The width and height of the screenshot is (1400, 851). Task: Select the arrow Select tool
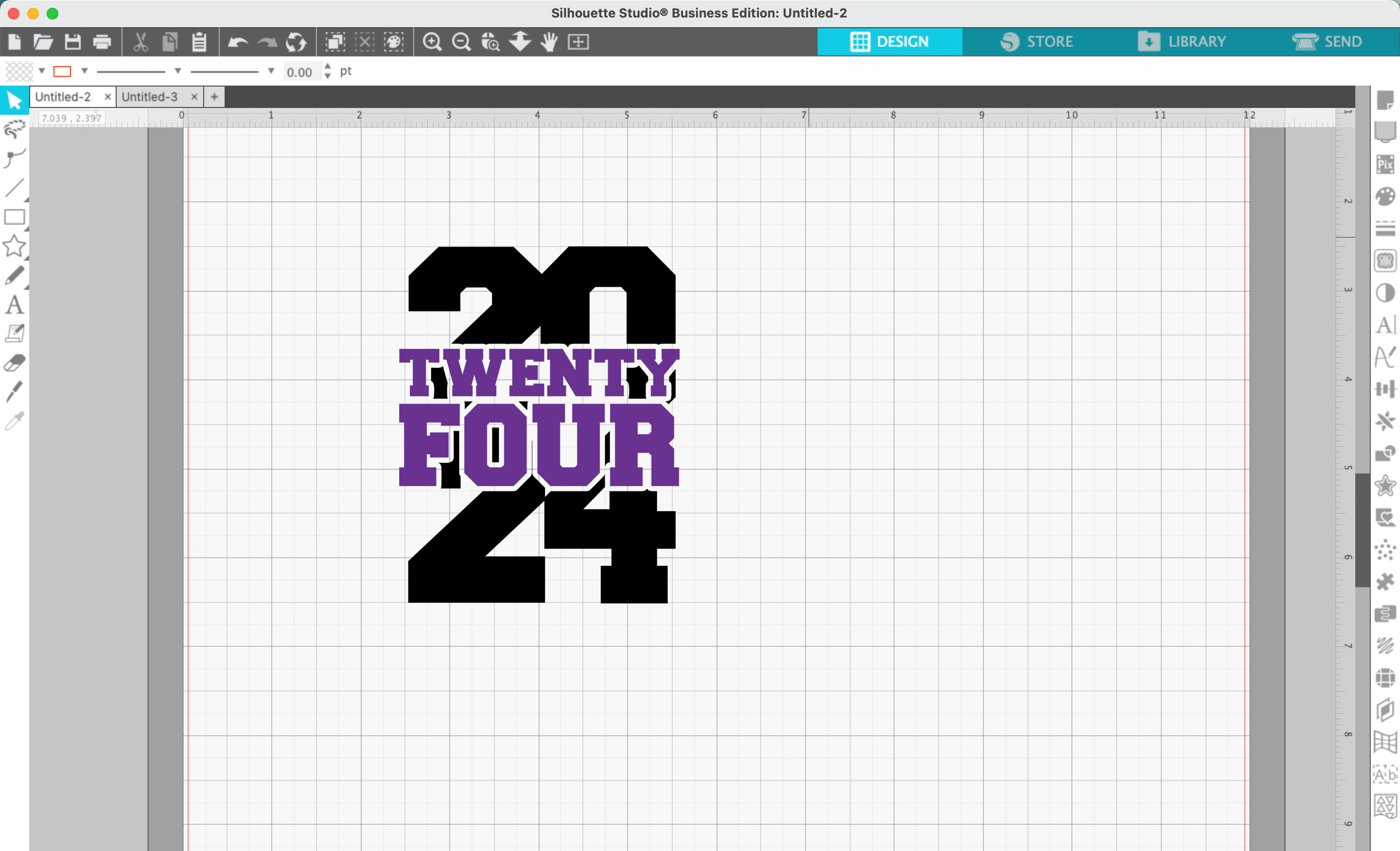[x=14, y=101]
